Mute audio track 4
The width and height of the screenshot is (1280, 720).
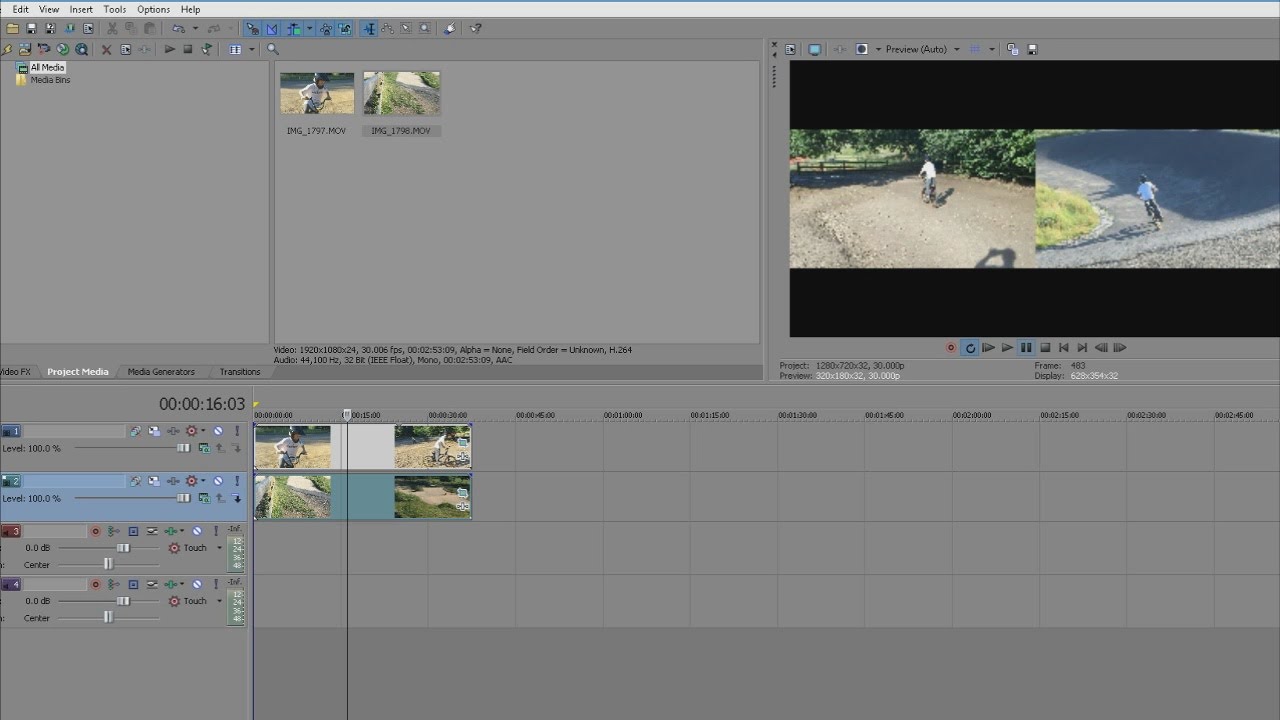(197, 584)
